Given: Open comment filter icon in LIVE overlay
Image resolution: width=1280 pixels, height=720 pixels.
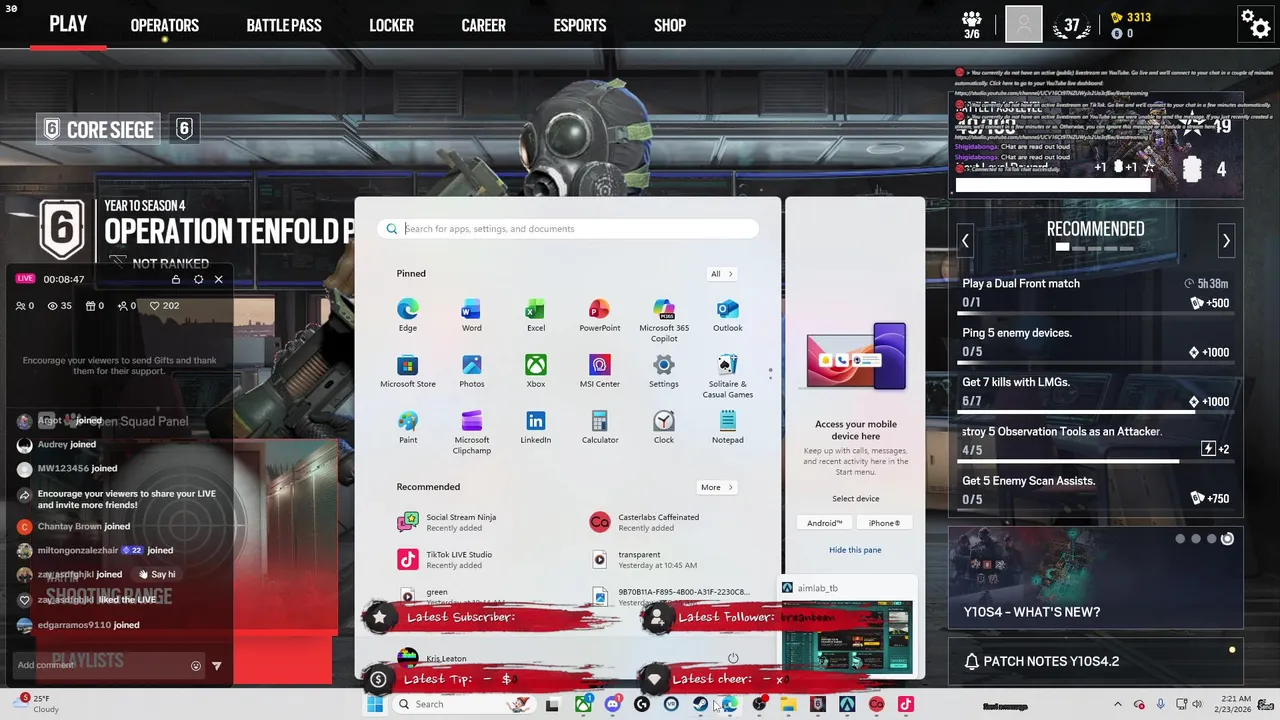Looking at the screenshot, I should [217, 665].
